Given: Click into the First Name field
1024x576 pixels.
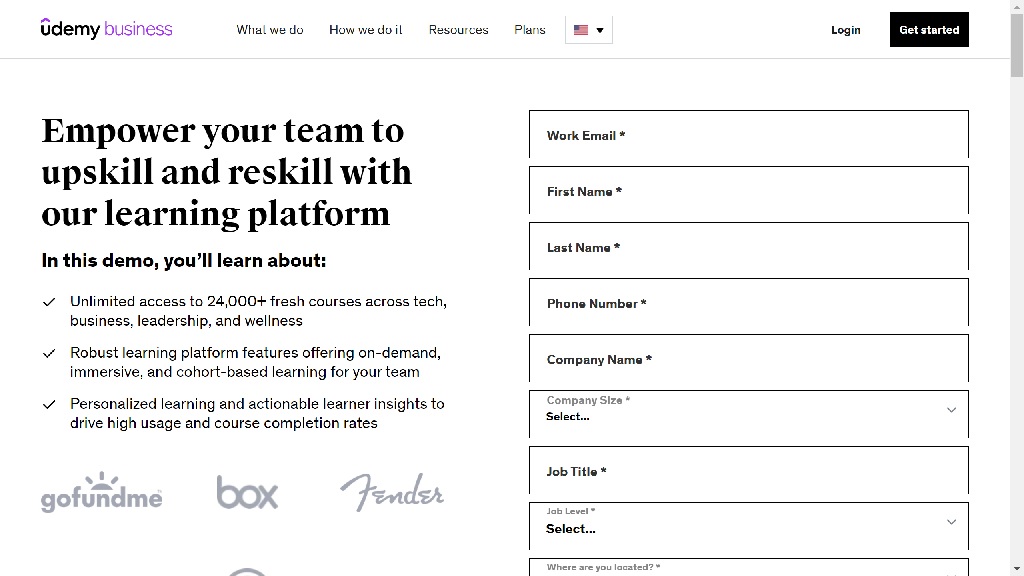Looking at the screenshot, I should click(748, 191).
